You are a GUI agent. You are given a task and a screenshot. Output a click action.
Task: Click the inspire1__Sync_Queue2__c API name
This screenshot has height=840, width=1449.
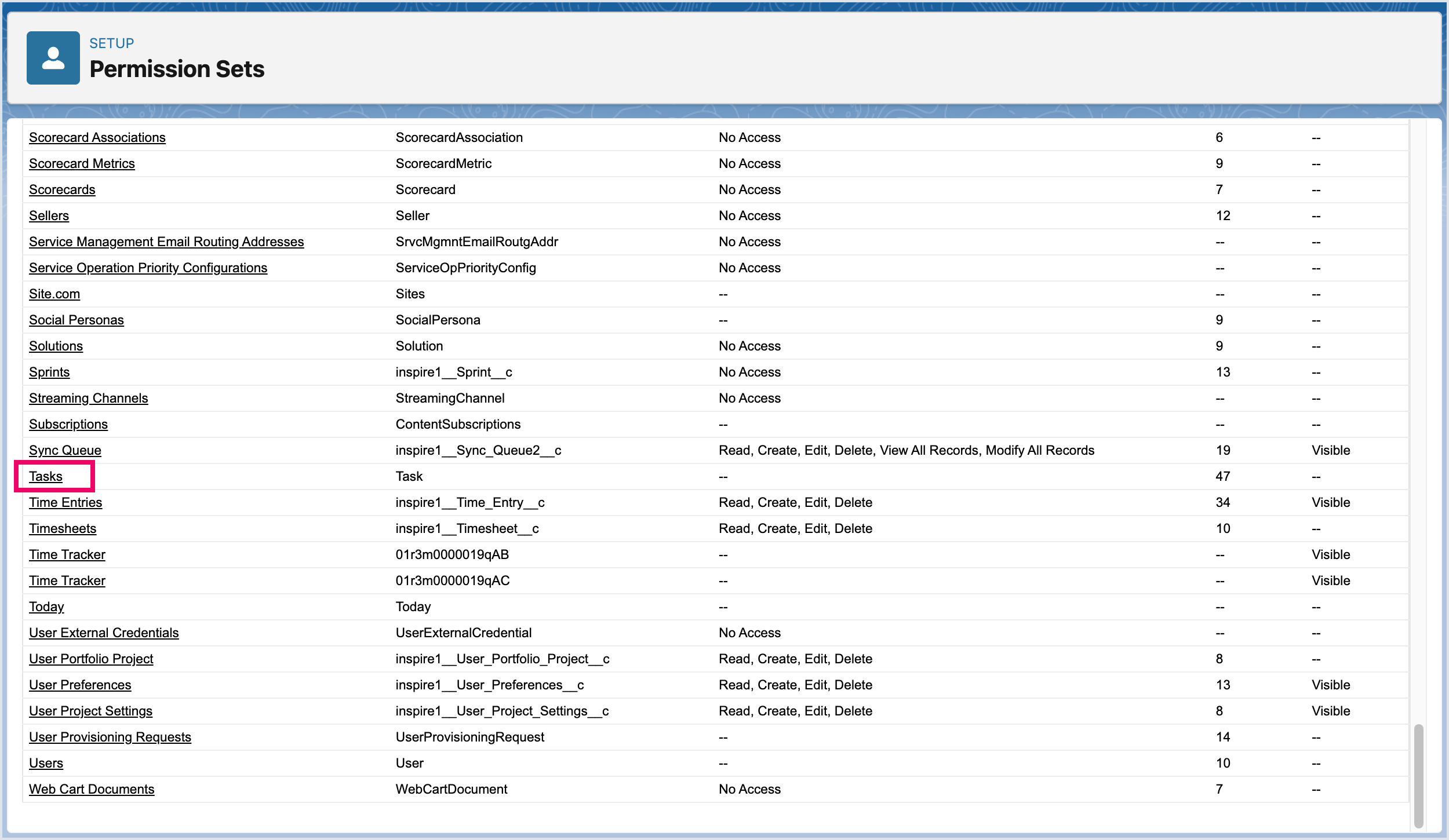click(479, 450)
